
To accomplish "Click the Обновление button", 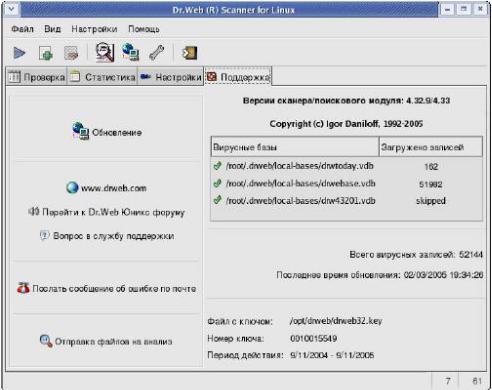I will 107,132.
